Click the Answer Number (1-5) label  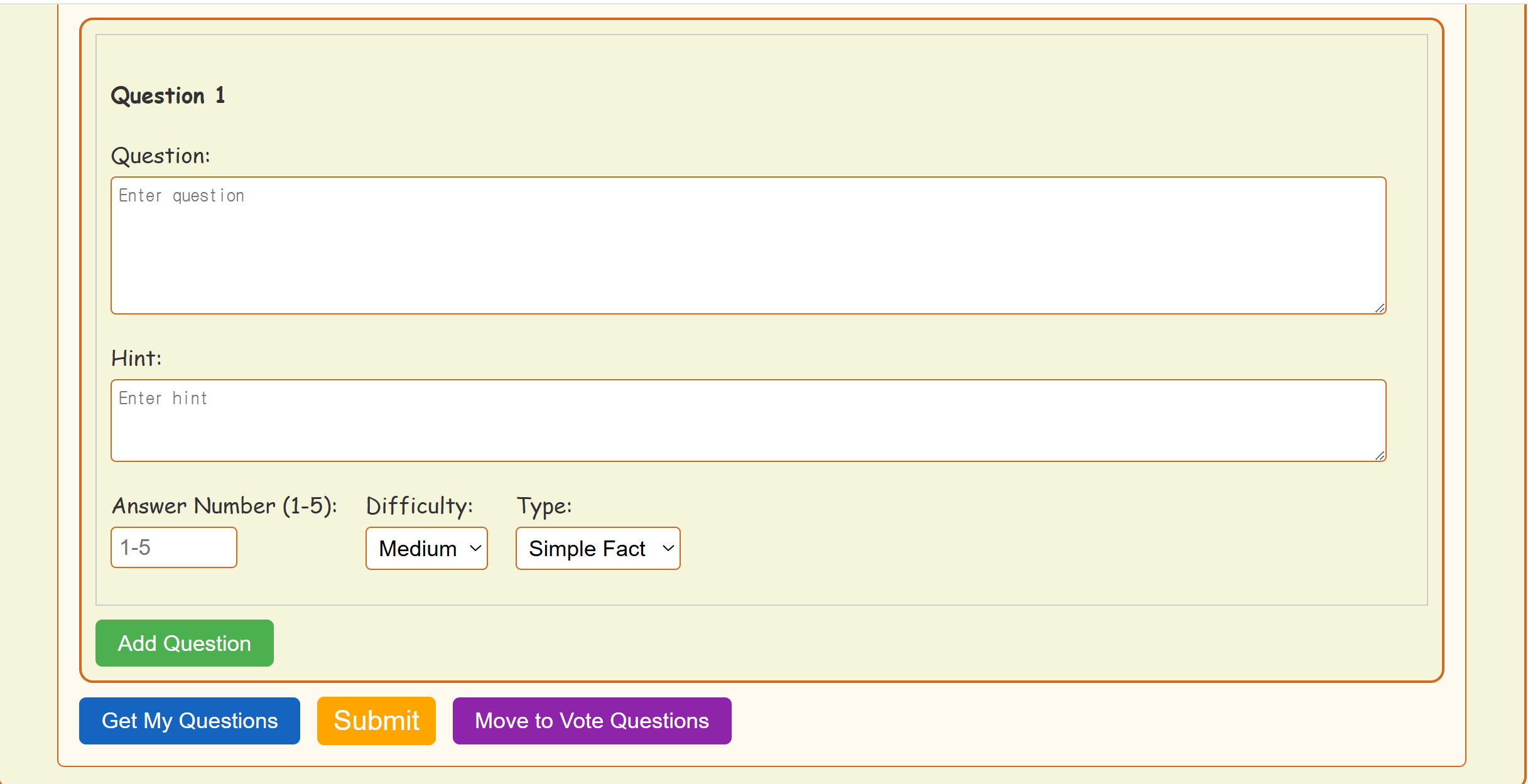[224, 506]
